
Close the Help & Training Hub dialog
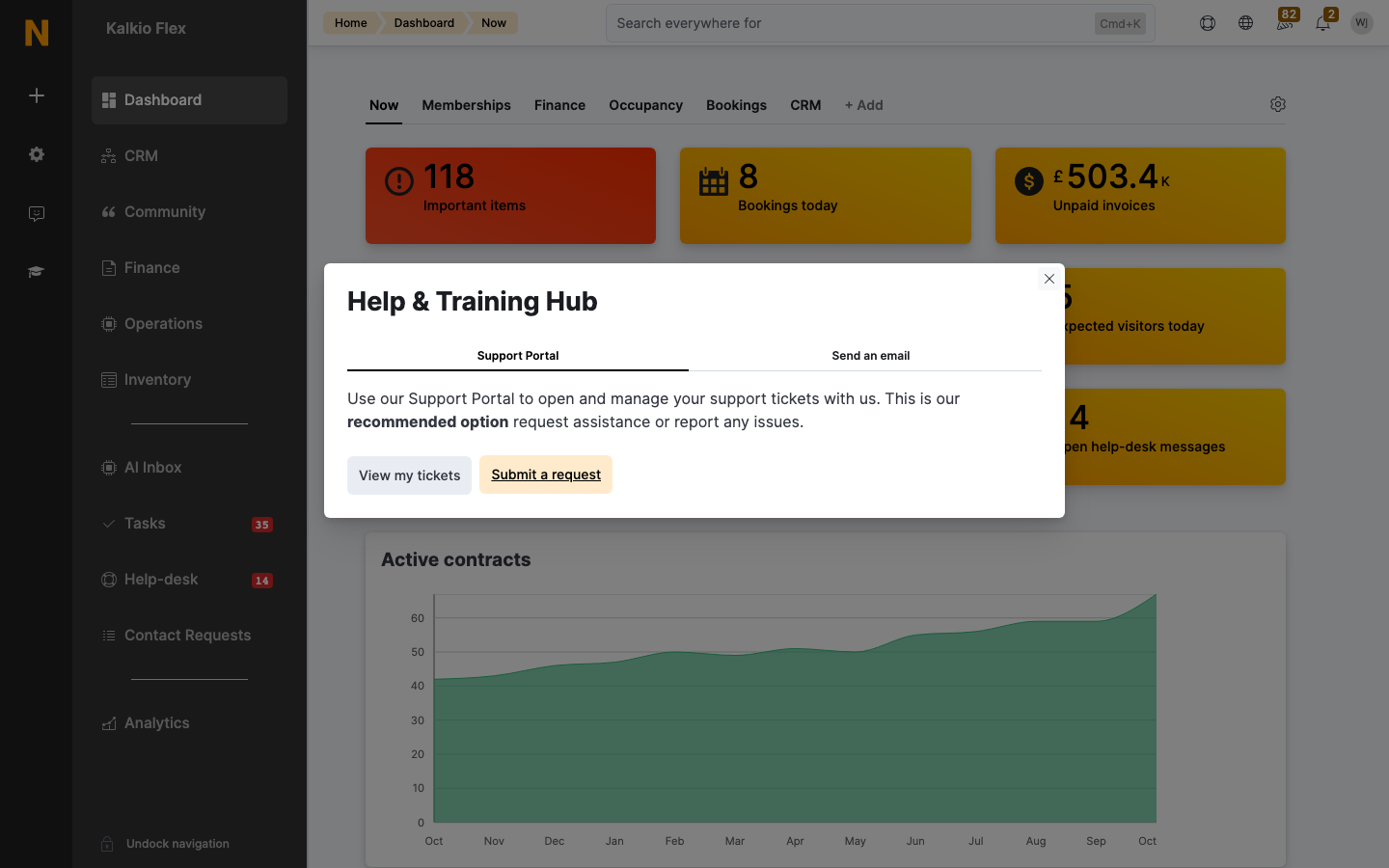coord(1049,279)
